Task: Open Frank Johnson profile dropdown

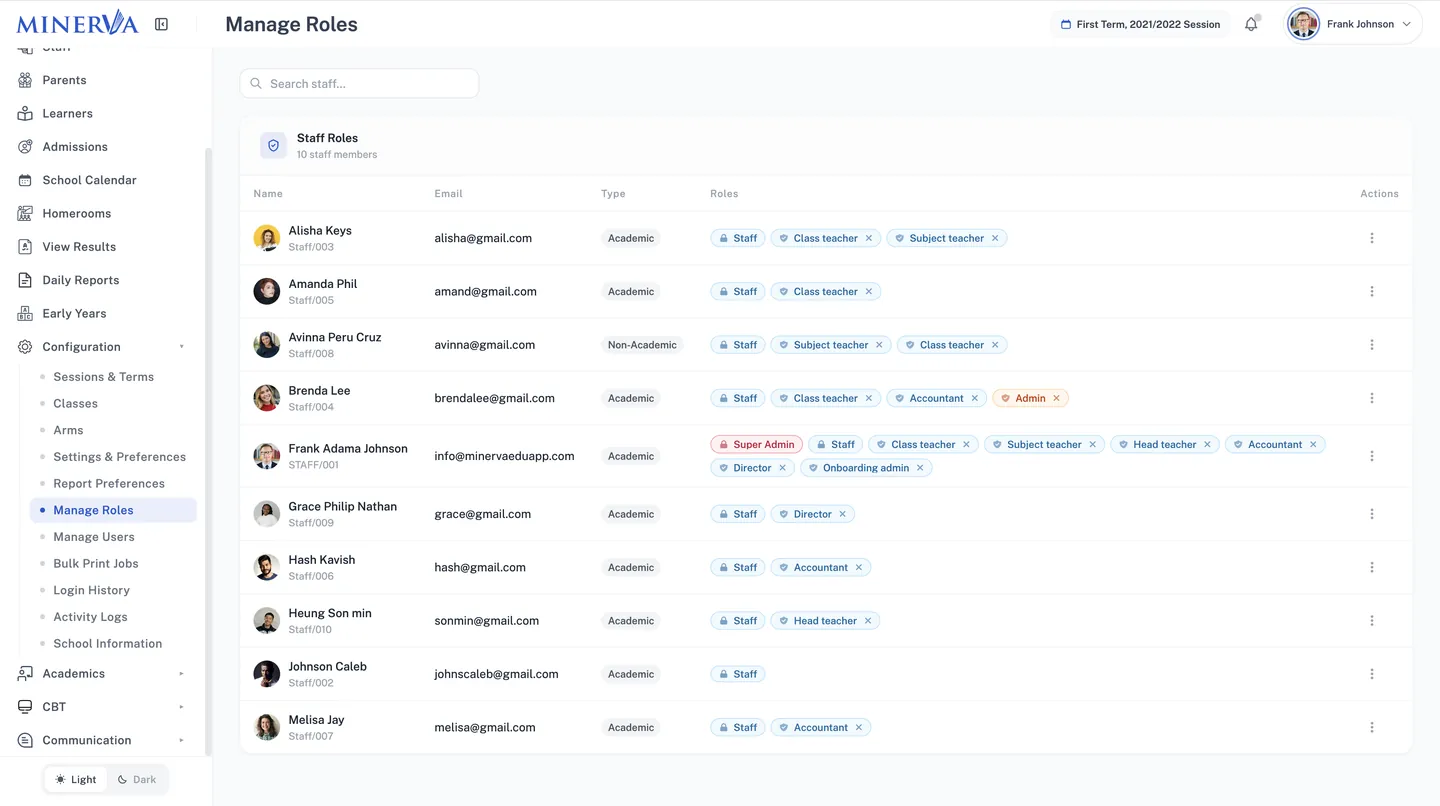Action: [x=1352, y=24]
